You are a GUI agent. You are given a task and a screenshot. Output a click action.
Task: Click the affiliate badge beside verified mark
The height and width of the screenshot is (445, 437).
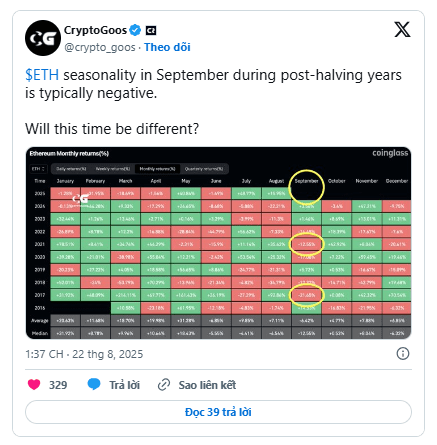tap(151, 31)
